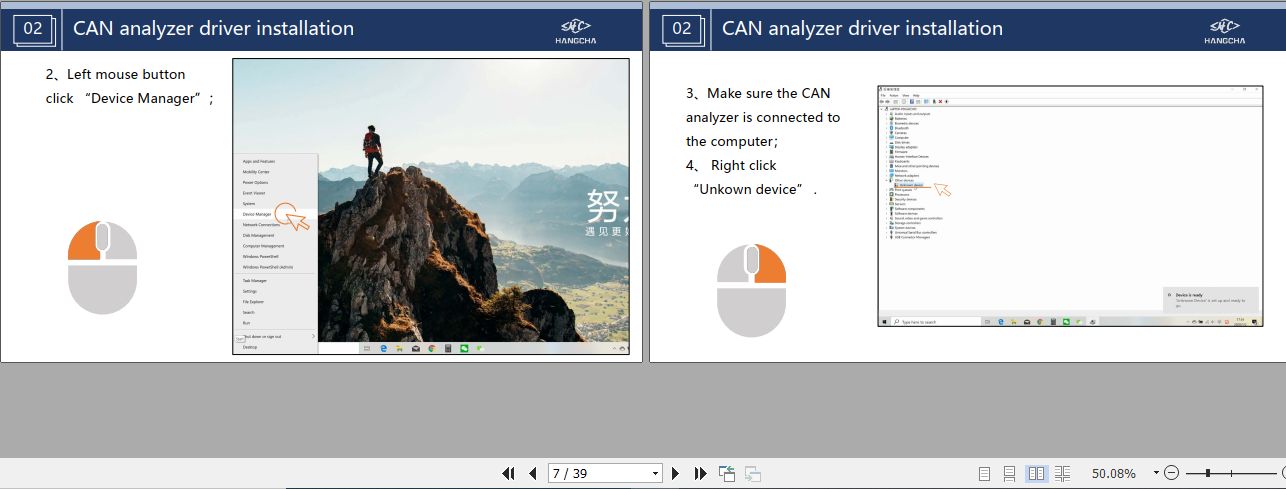The height and width of the screenshot is (489, 1286).
Task: Click the "4、 Right click" text line
Action: [x=731, y=165]
